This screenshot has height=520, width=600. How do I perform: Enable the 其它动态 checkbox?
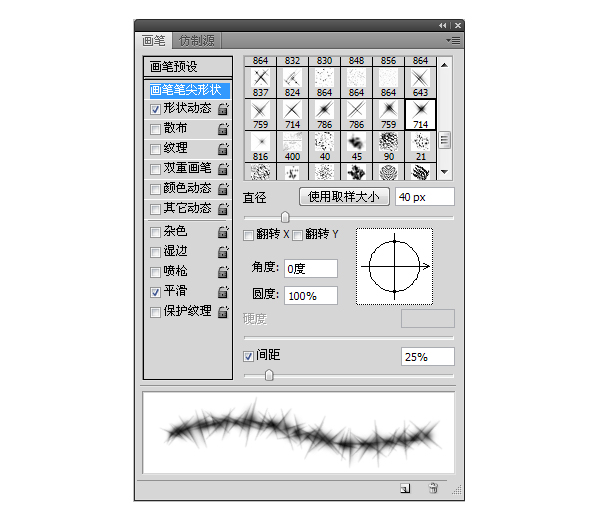point(155,209)
